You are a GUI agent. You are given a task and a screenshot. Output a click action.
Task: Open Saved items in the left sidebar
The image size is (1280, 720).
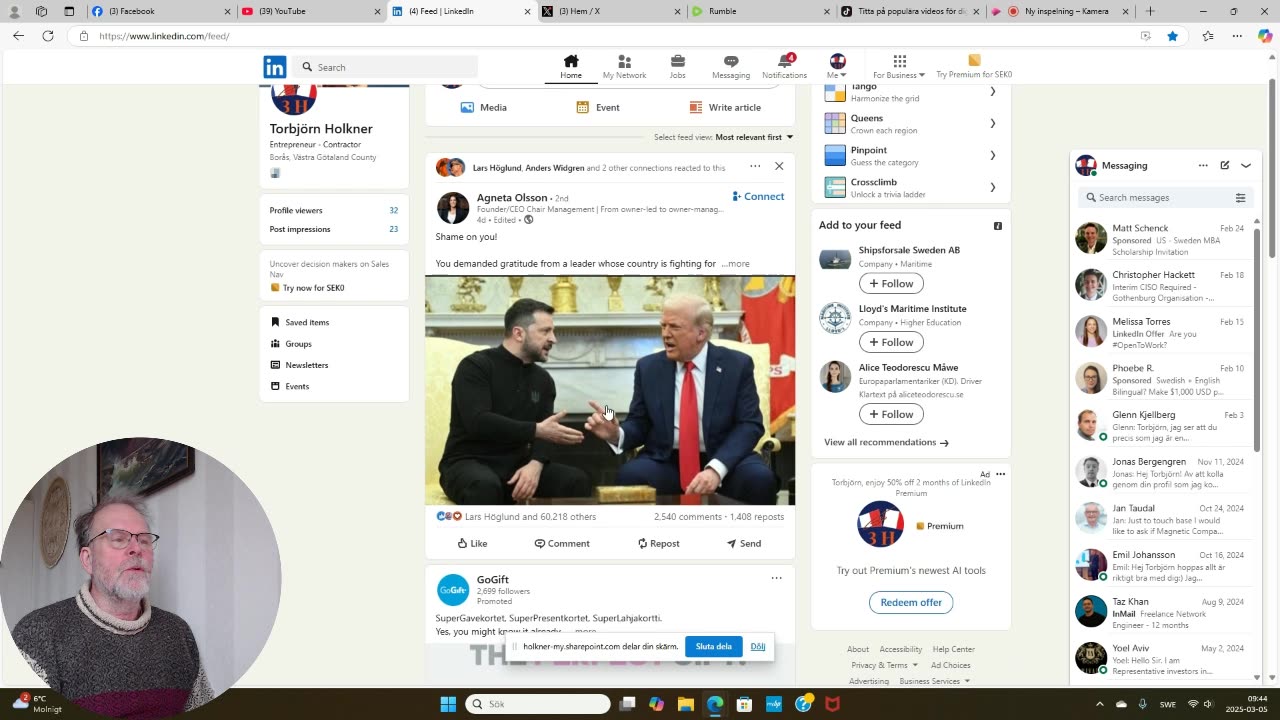pyautogui.click(x=300, y=322)
